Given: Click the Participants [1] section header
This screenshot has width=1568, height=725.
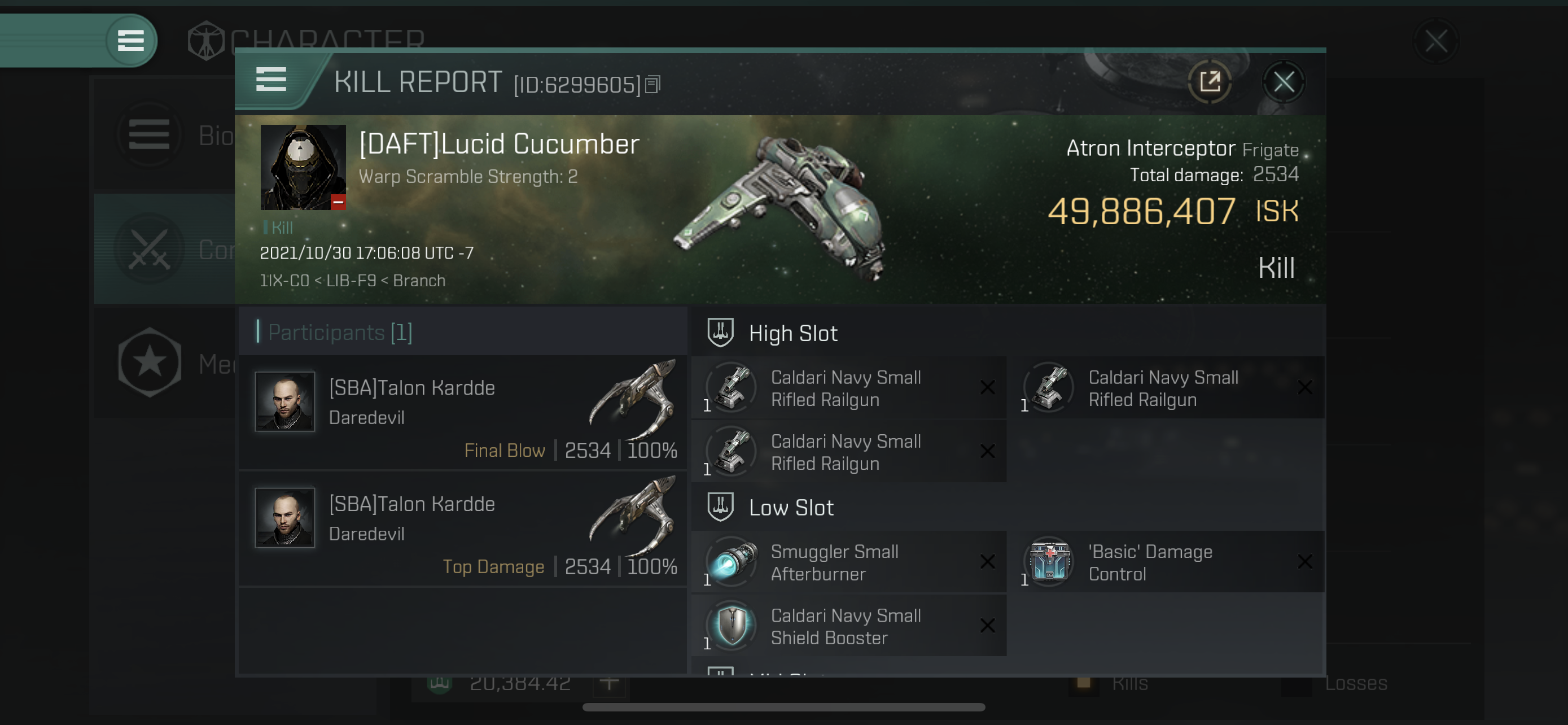Looking at the screenshot, I should click(339, 332).
